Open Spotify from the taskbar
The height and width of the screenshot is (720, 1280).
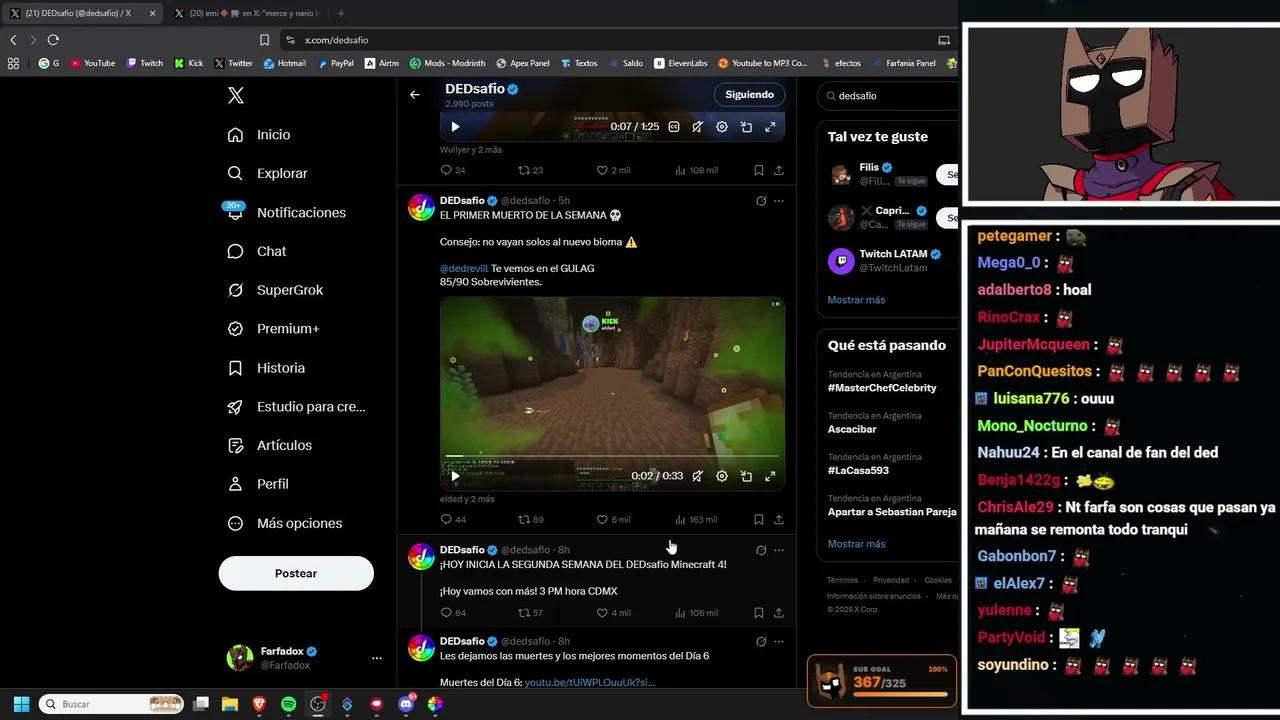pyautogui.click(x=289, y=704)
